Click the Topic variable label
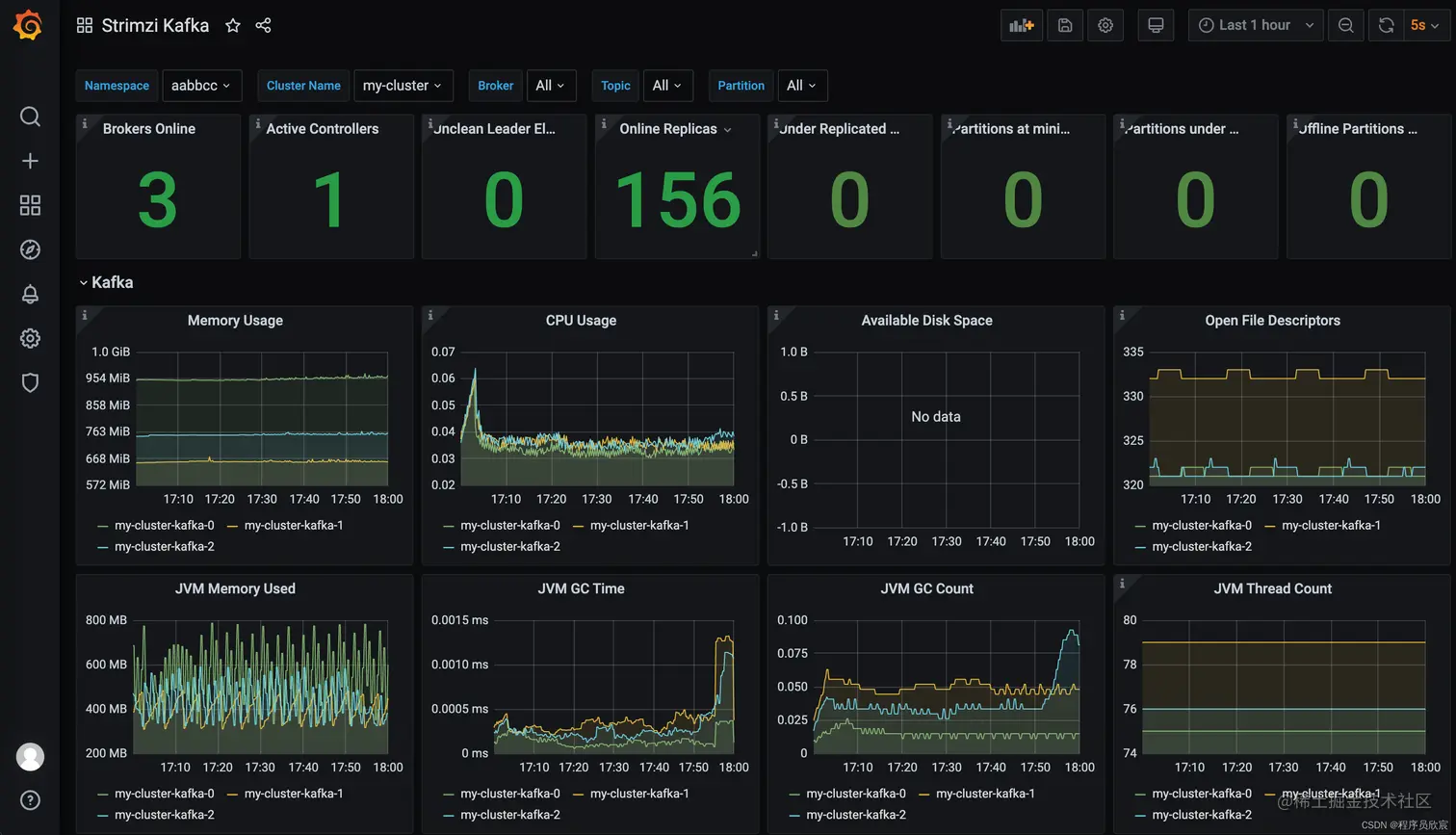This screenshot has height=835, width=1456. tap(615, 86)
